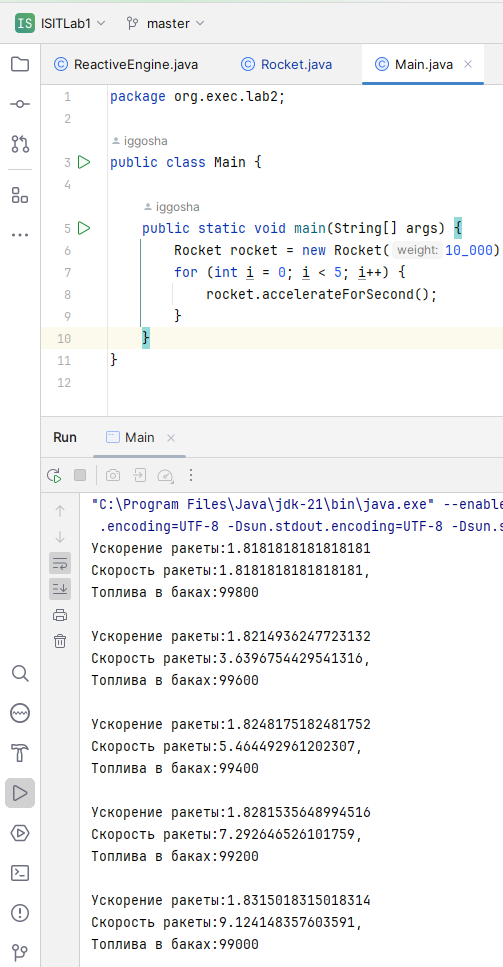Open the Terminal tool window
The width and height of the screenshot is (503, 967).
[x=20, y=873]
